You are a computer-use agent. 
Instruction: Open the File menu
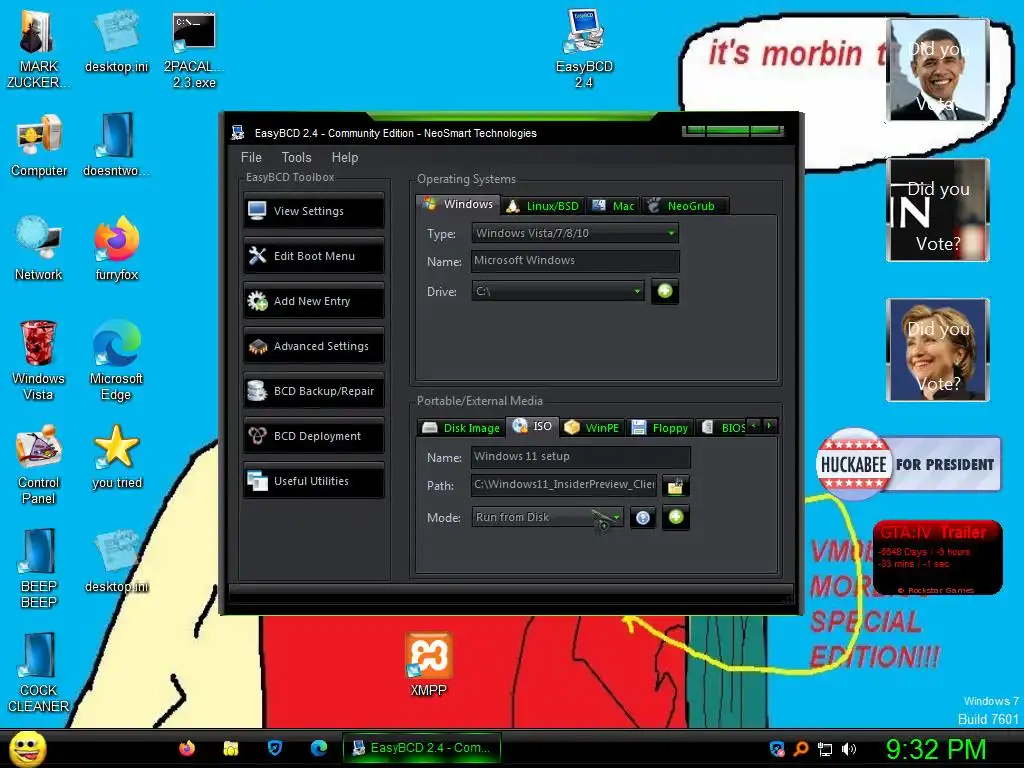pos(251,157)
